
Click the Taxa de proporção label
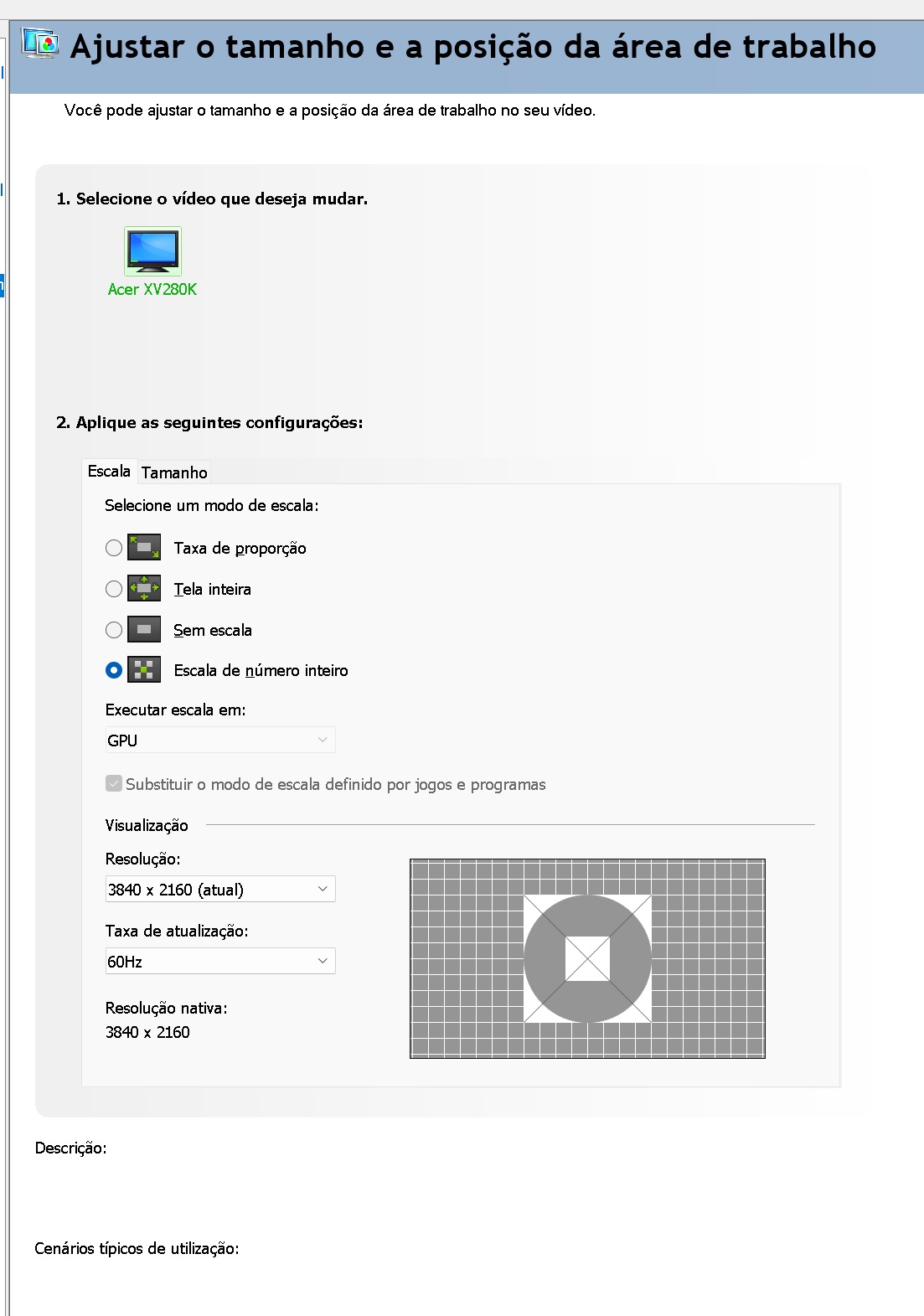point(240,548)
